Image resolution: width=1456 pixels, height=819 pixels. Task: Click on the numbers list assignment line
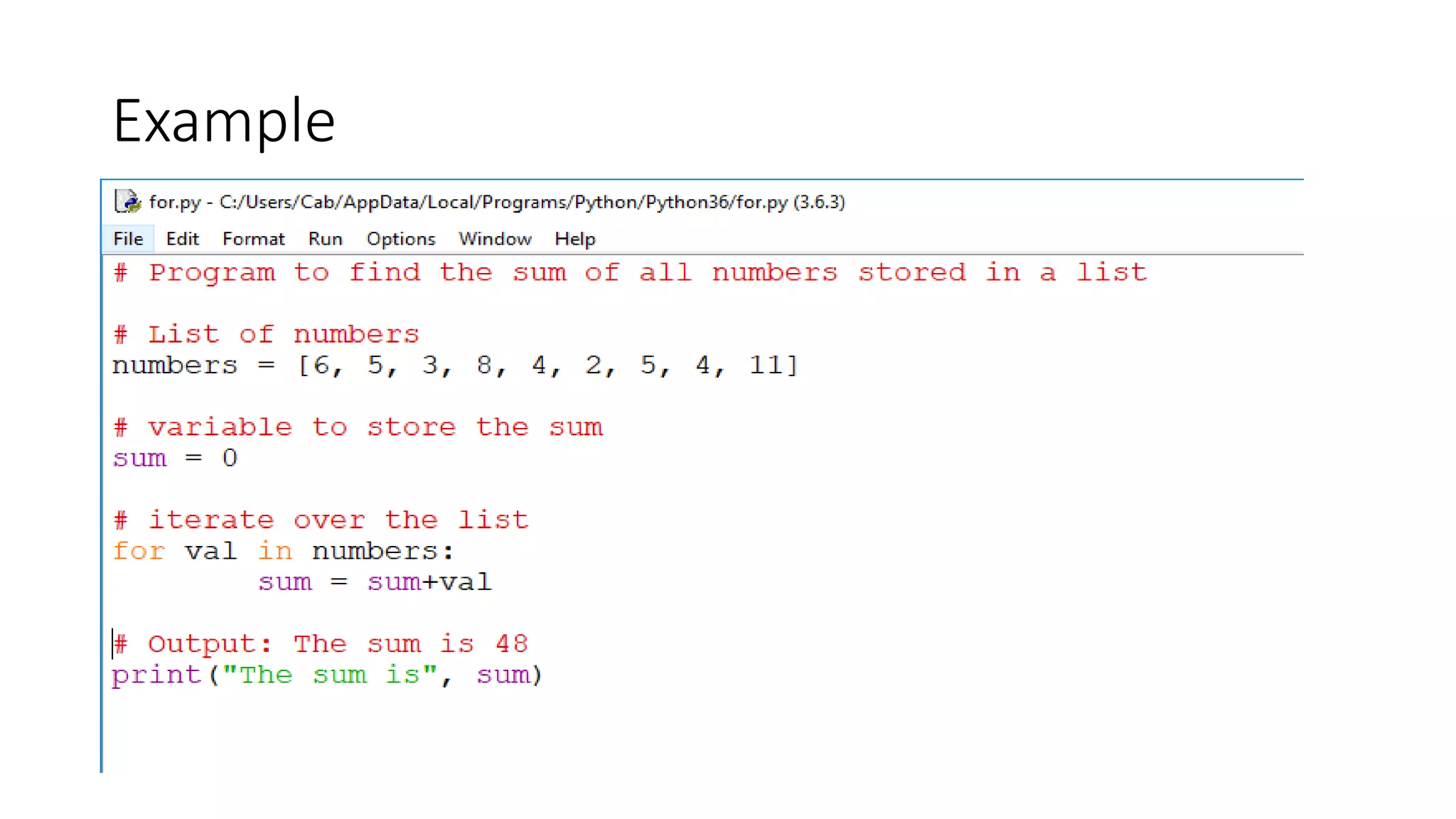pyautogui.click(x=455, y=365)
